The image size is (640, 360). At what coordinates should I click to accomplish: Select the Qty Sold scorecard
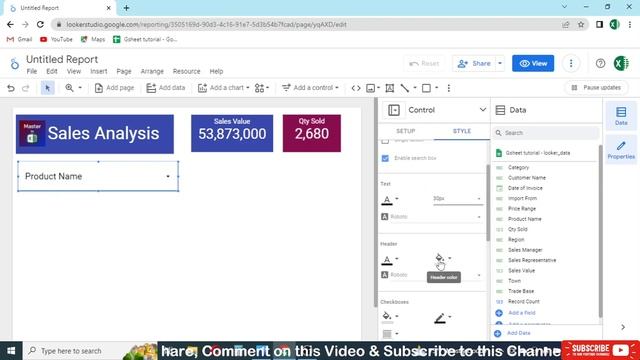pyautogui.click(x=312, y=133)
